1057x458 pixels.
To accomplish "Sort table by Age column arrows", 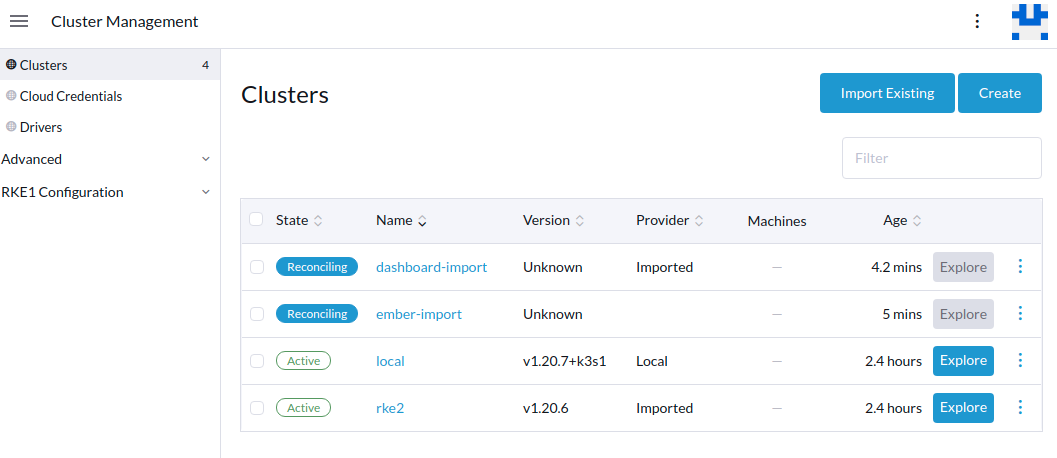I will pos(917,221).
